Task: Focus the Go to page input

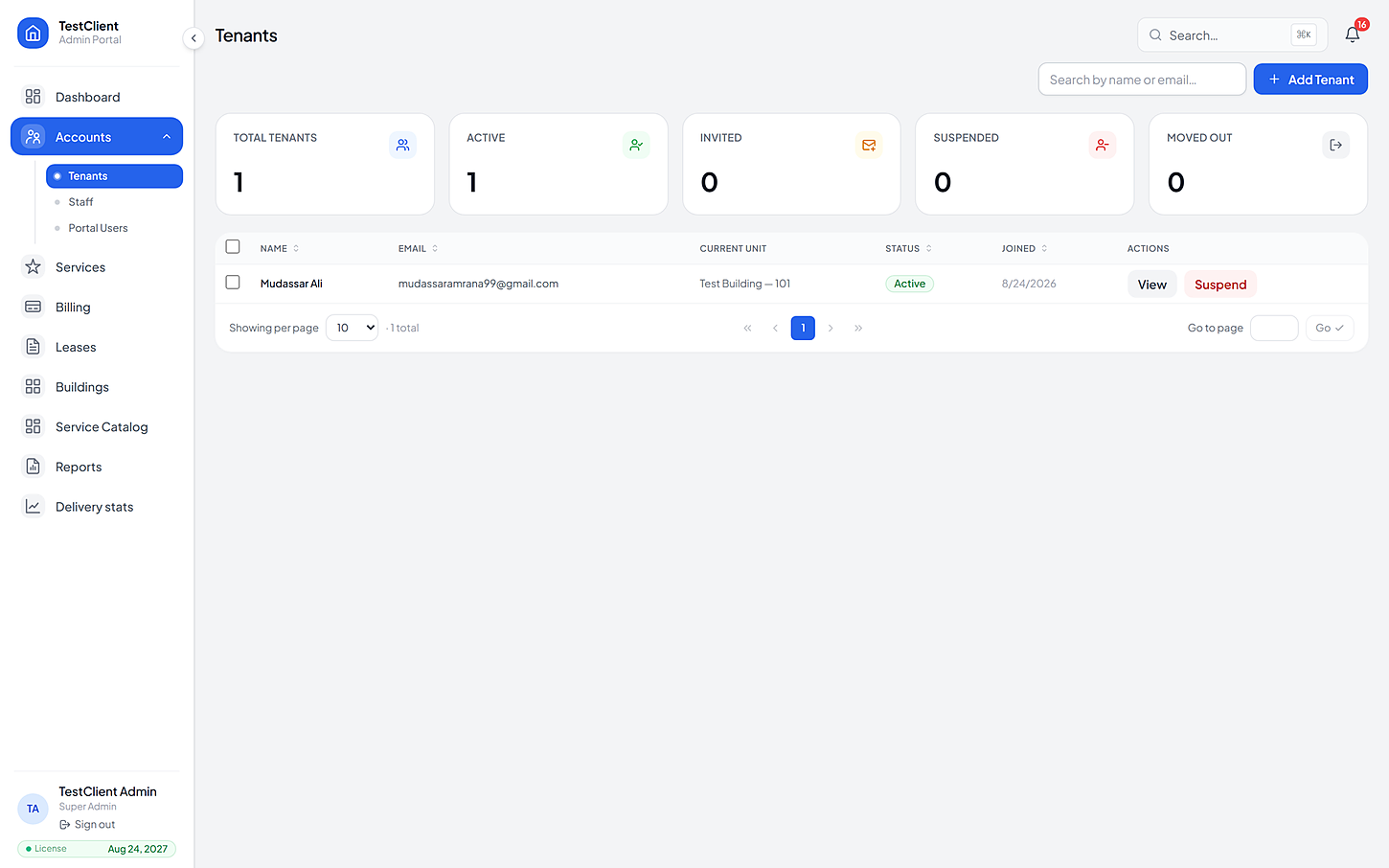Action: click(1274, 328)
